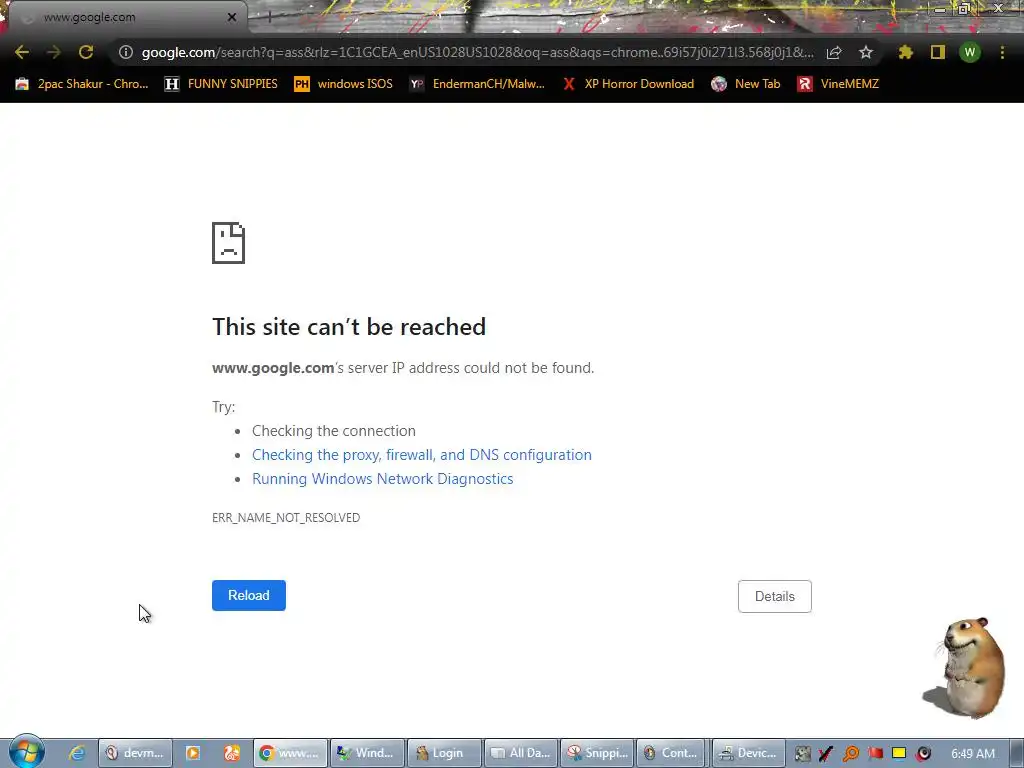Open windows ISOS bookmark
Screen dimensions: 1024x768
coord(344,84)
